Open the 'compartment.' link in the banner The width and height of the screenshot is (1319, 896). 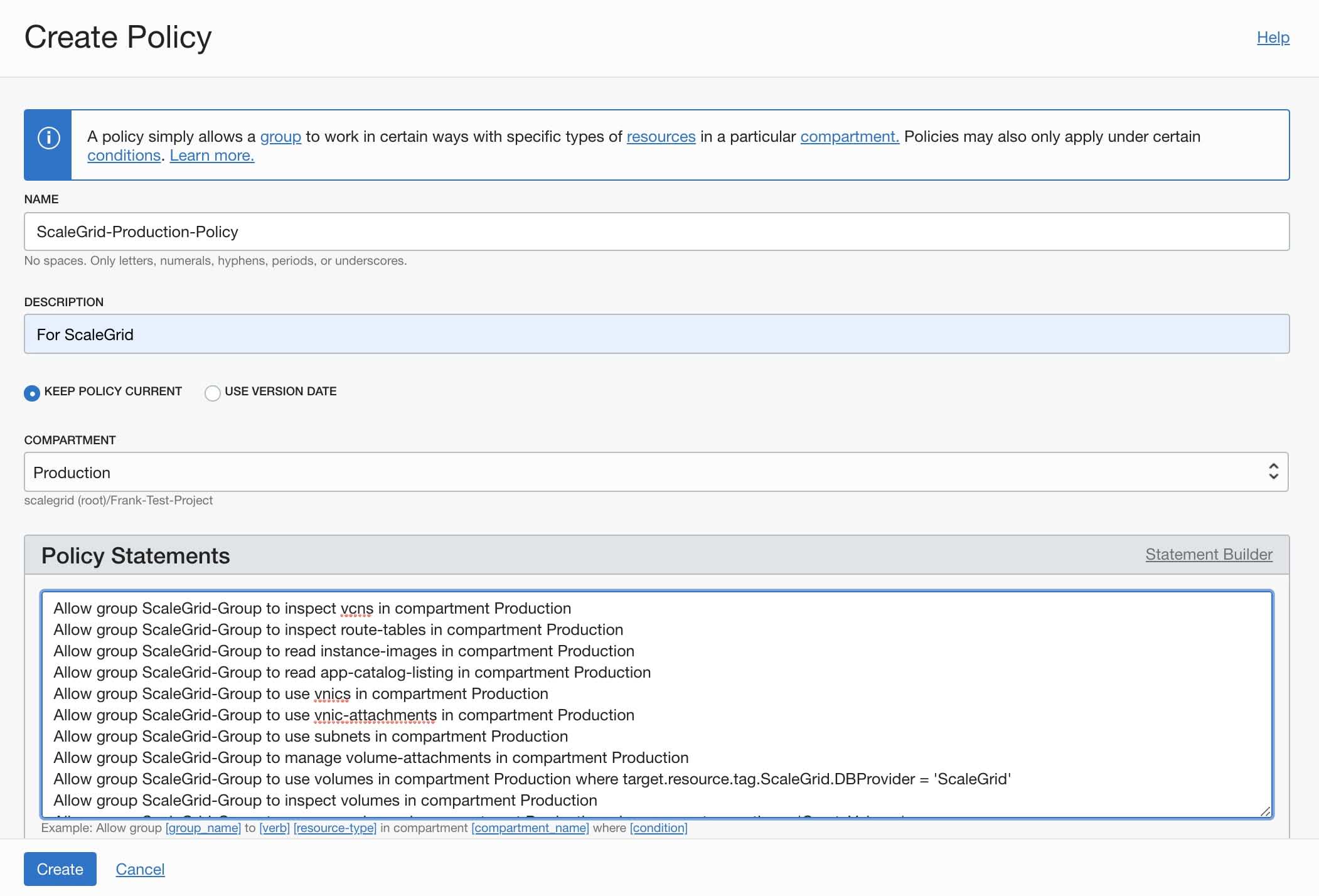(850, 137)
